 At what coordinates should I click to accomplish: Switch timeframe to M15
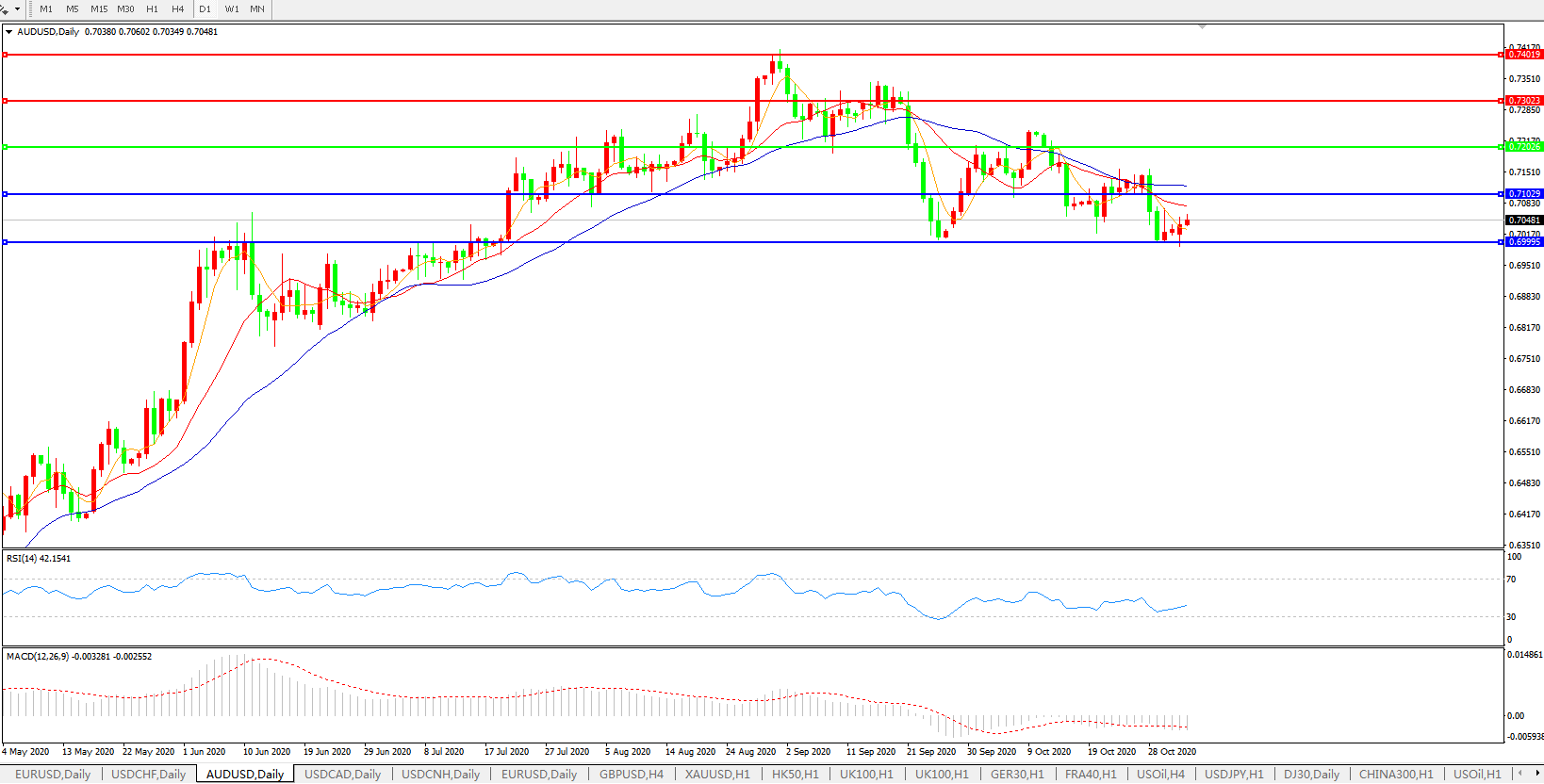click(99, 8)
